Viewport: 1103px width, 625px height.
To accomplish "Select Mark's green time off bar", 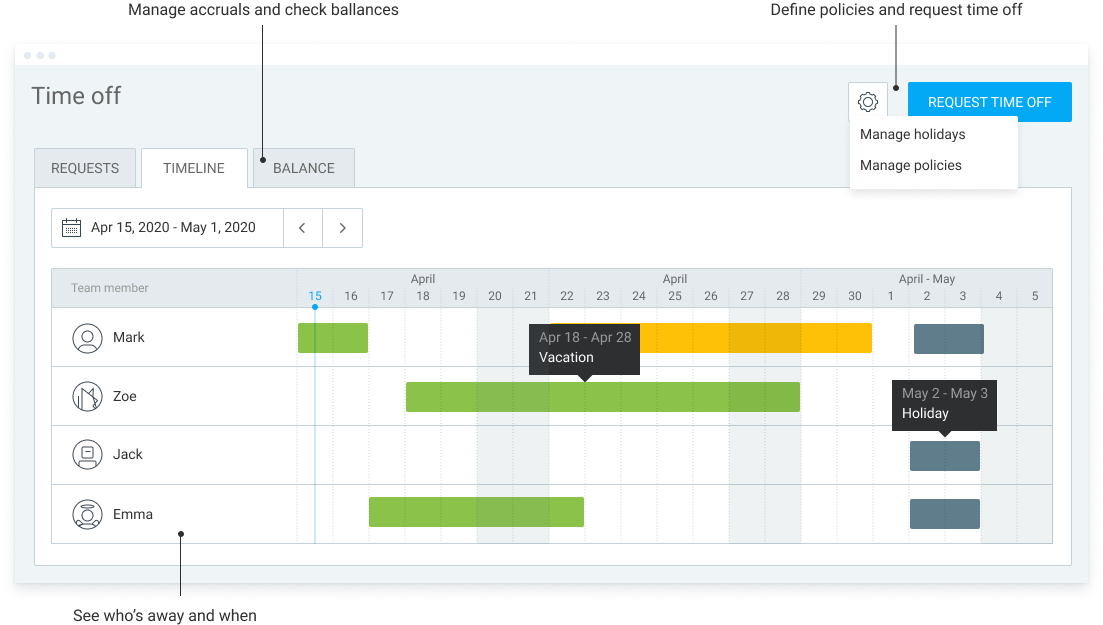I will [333, 338].
